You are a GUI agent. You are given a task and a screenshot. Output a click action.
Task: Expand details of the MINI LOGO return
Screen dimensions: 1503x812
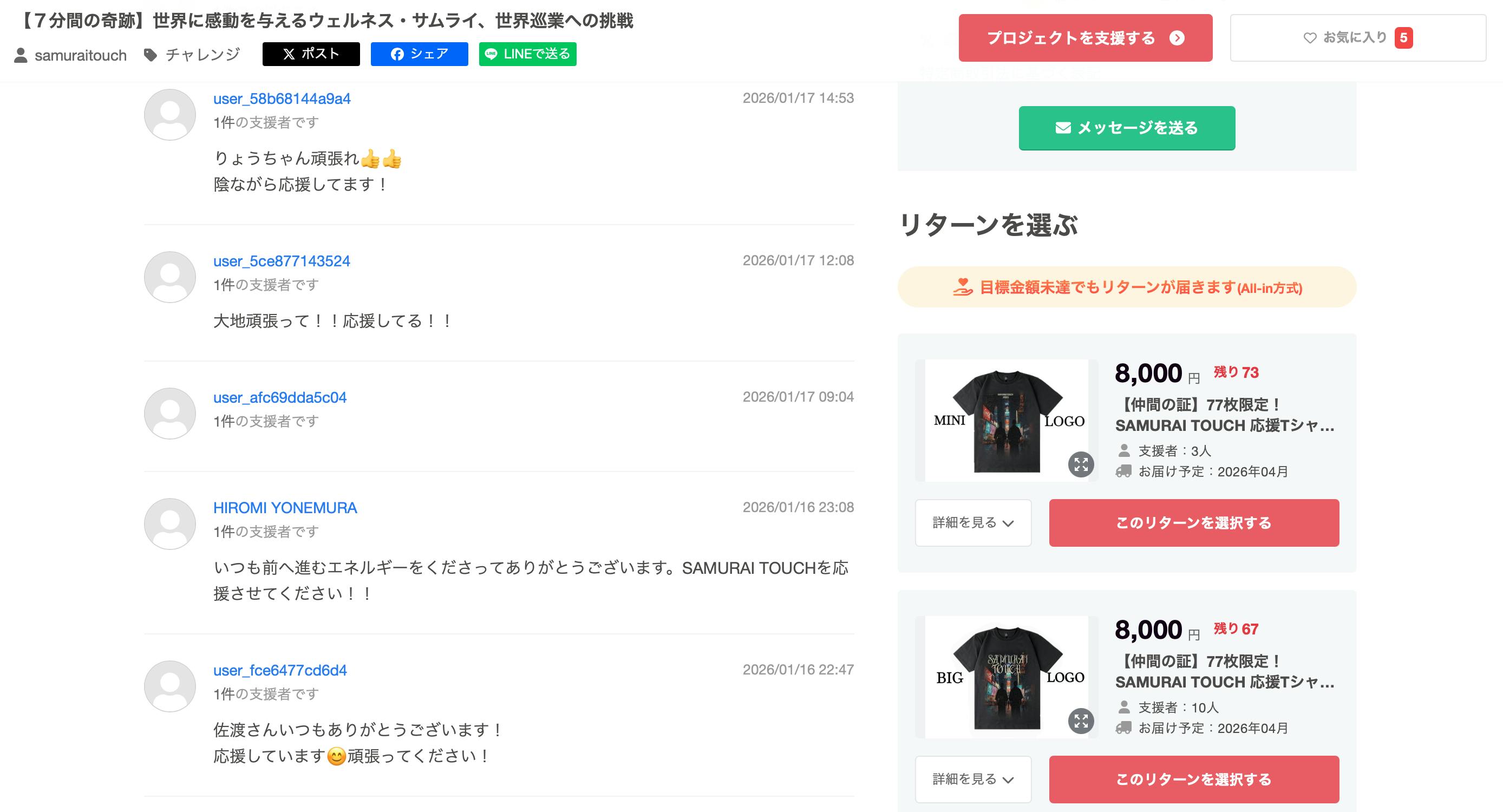[972, 523]
